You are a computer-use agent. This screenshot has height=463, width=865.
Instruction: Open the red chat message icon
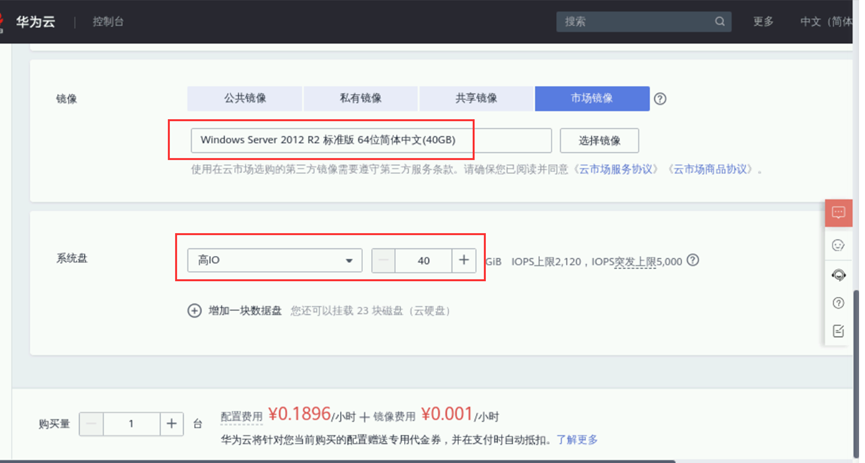click(839, 212)
